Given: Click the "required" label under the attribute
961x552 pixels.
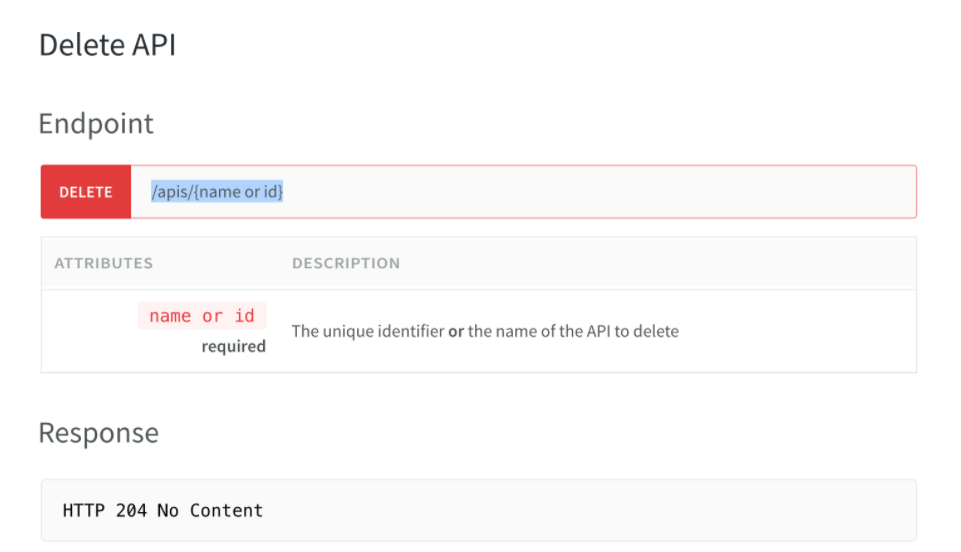Looking at the screenshot, I should tap(234, 347).
